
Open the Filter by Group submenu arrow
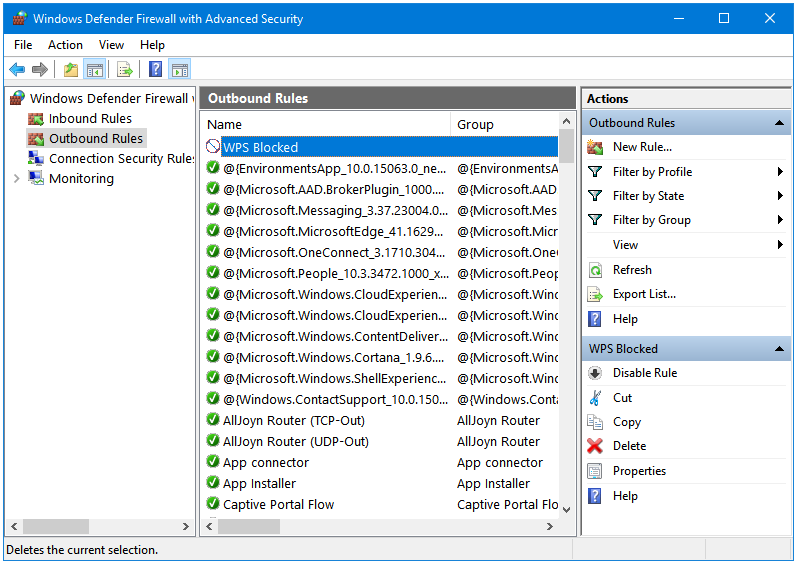[780, 220]
